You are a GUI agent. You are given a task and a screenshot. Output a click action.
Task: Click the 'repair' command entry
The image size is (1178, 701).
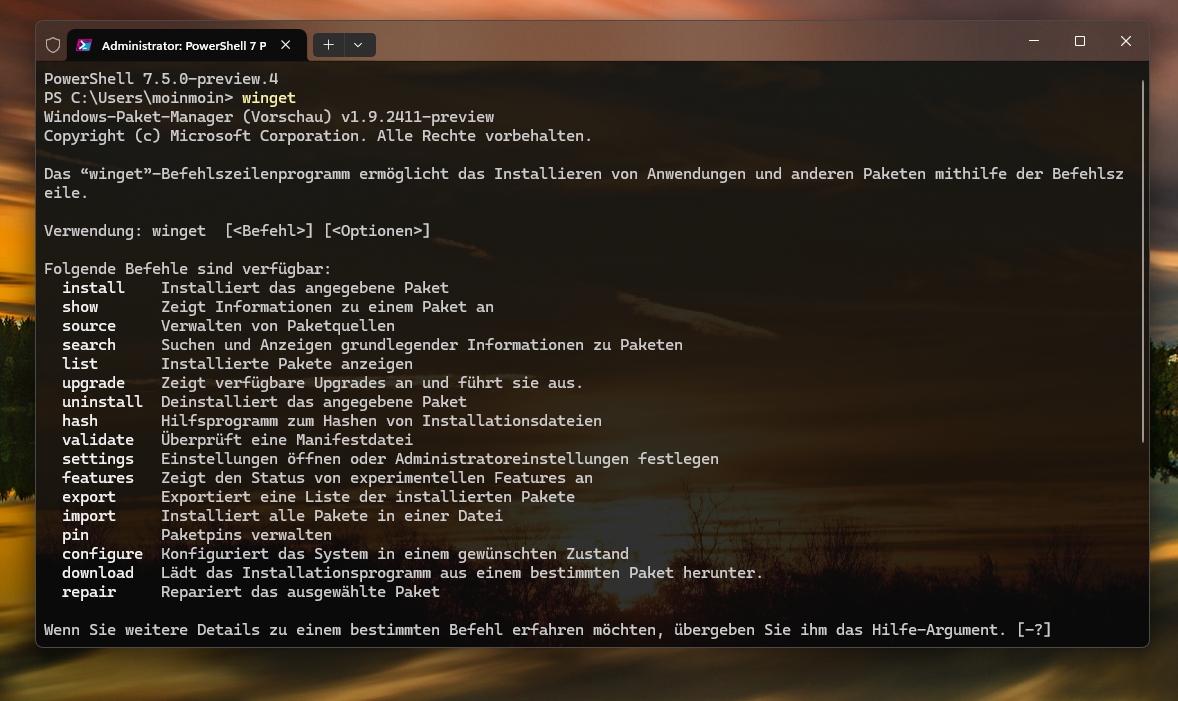coord(89,591)
